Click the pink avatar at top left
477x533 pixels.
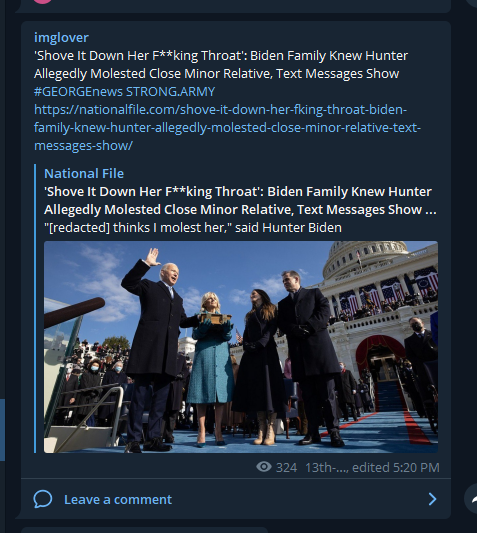click(43, 1)
